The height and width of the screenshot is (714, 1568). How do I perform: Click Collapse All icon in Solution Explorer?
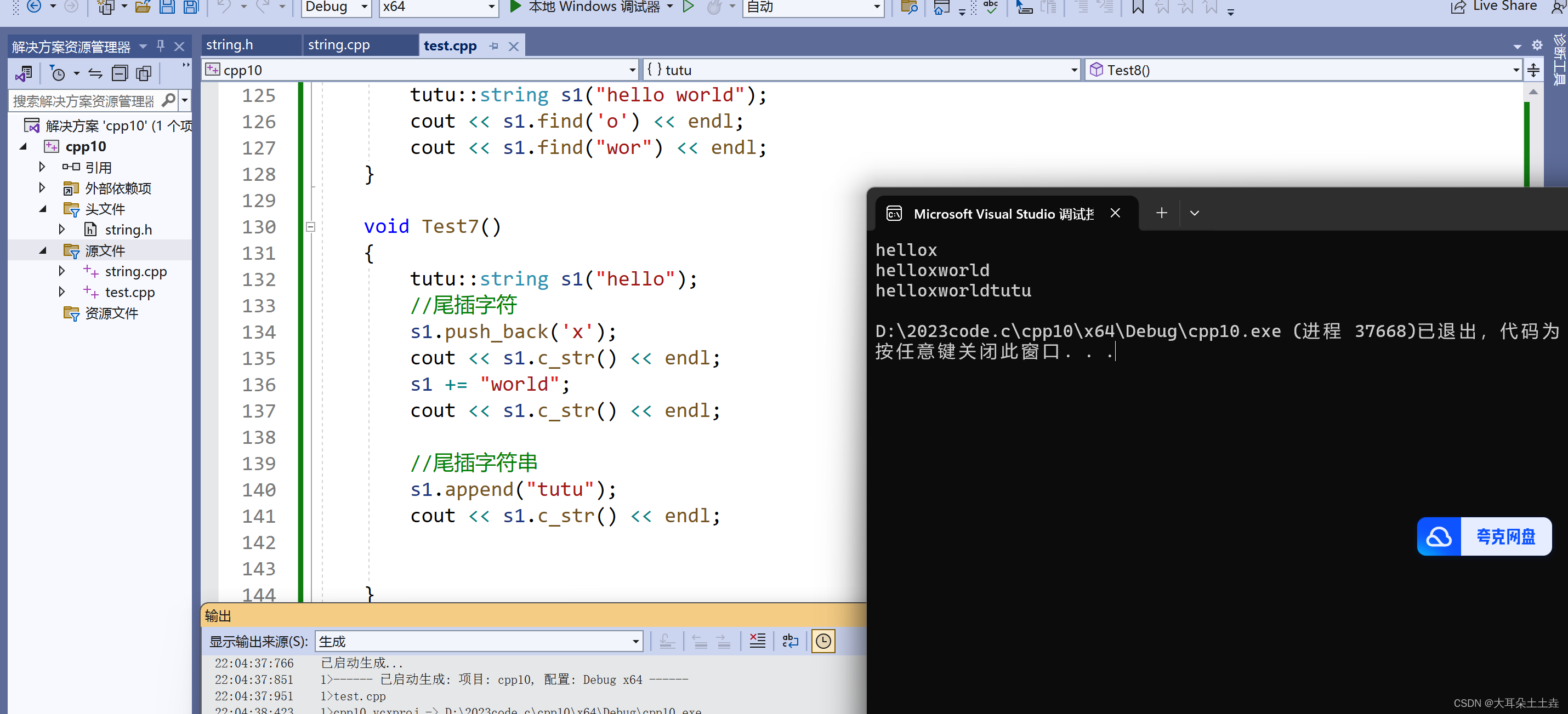(x=120, y=73)
